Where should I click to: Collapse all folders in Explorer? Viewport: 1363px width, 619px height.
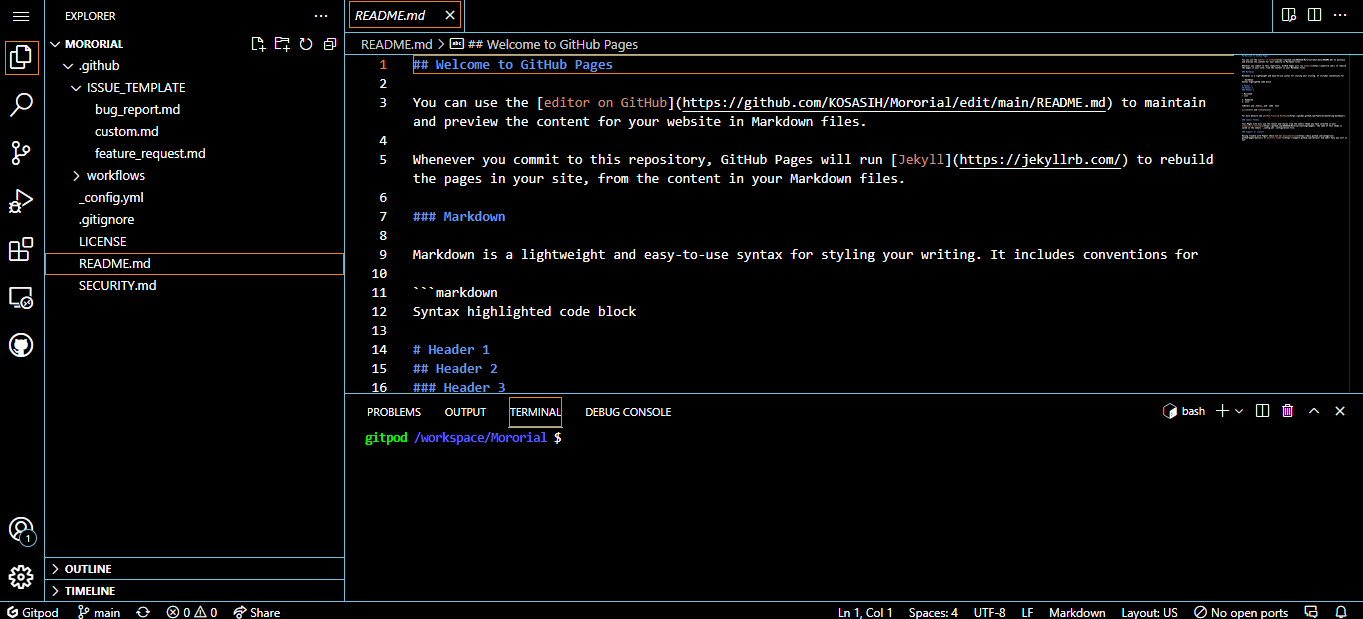point(329,44)
